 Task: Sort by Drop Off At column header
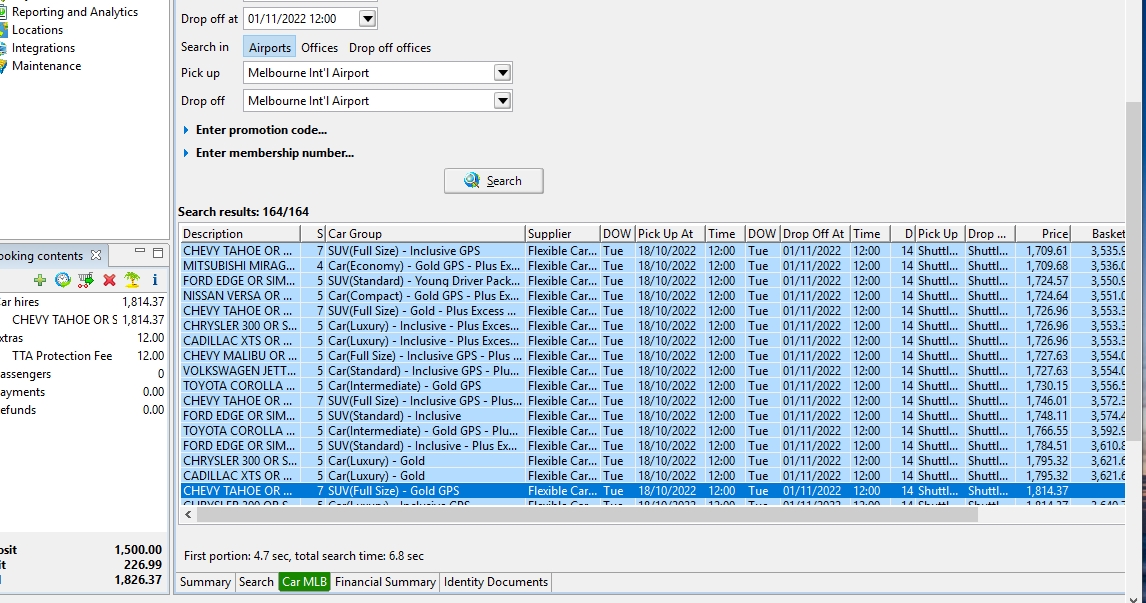click(x=815, y=234)
